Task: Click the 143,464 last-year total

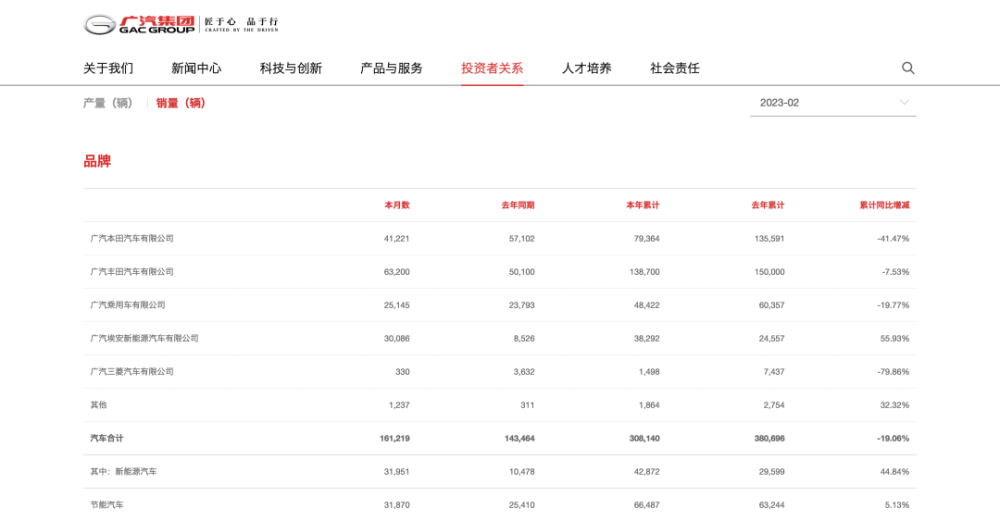Action: (520, 438)
